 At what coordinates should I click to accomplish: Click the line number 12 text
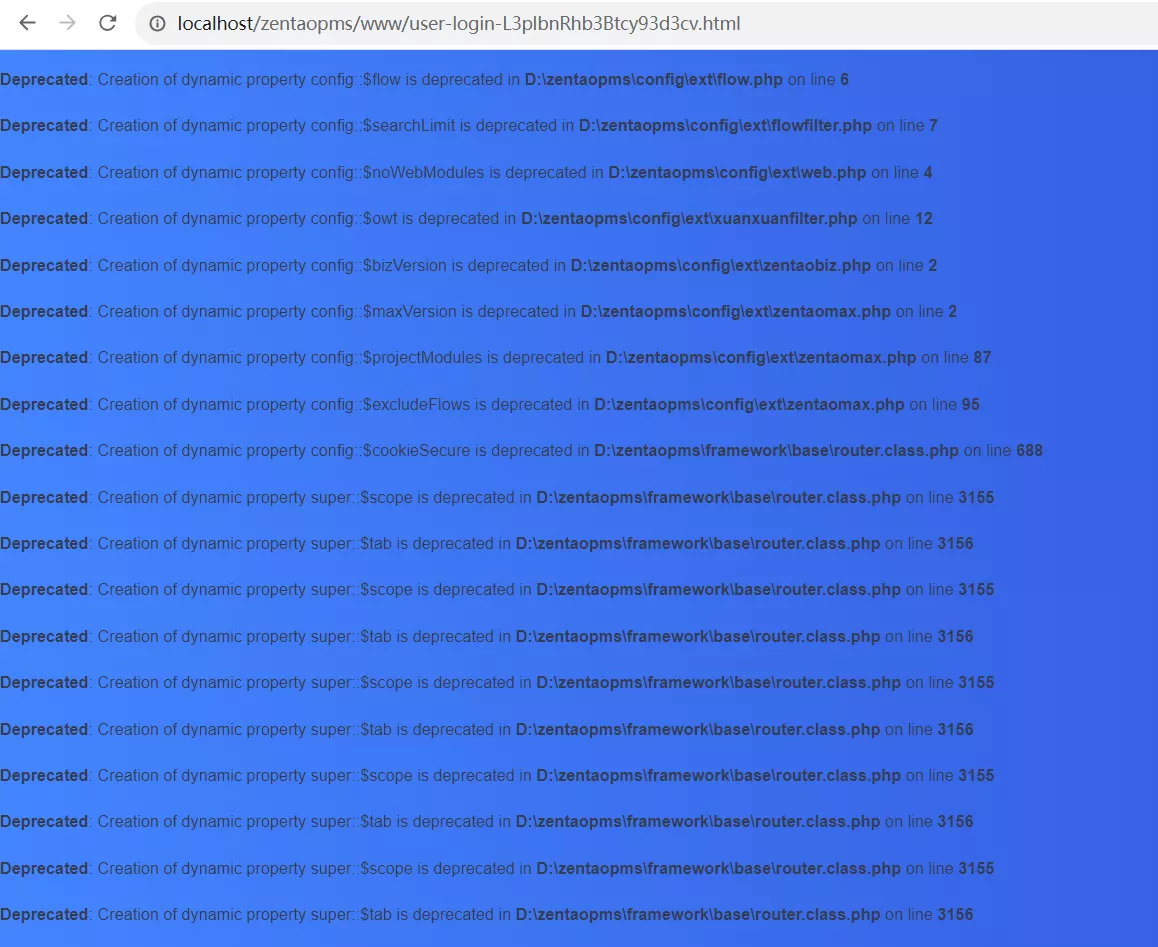[x=924, y=219]
